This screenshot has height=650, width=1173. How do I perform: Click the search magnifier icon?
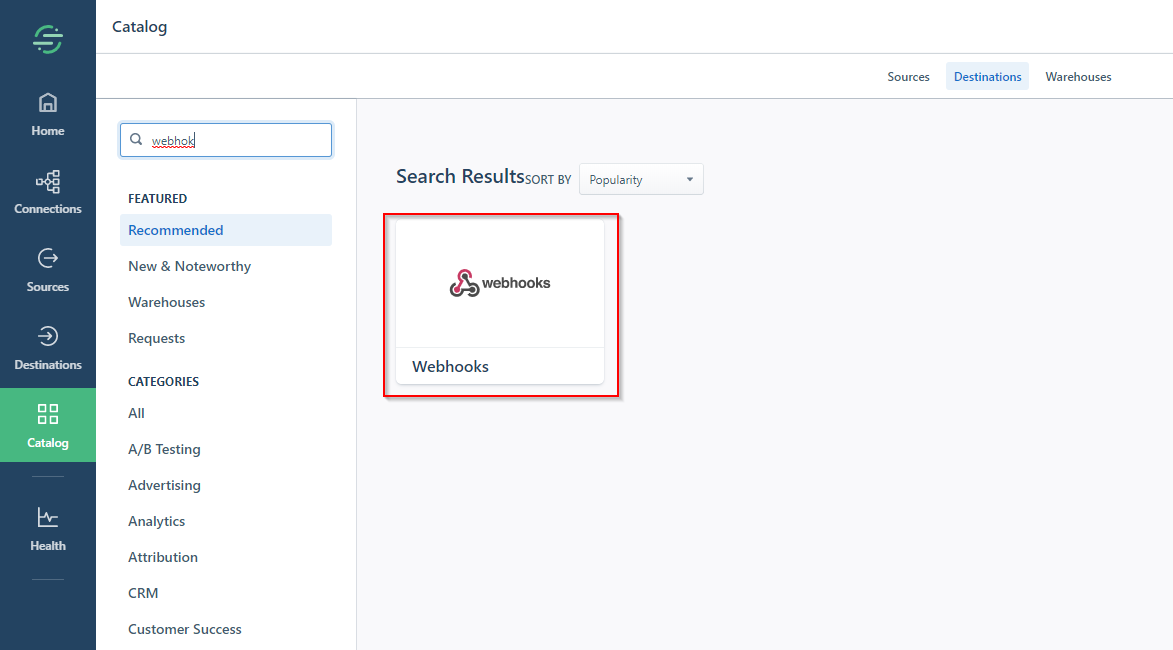click(x=136, y=140)
